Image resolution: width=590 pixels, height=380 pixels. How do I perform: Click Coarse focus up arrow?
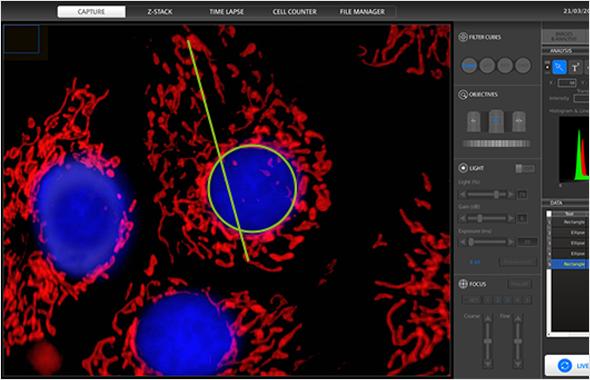[x=488, y=319]
